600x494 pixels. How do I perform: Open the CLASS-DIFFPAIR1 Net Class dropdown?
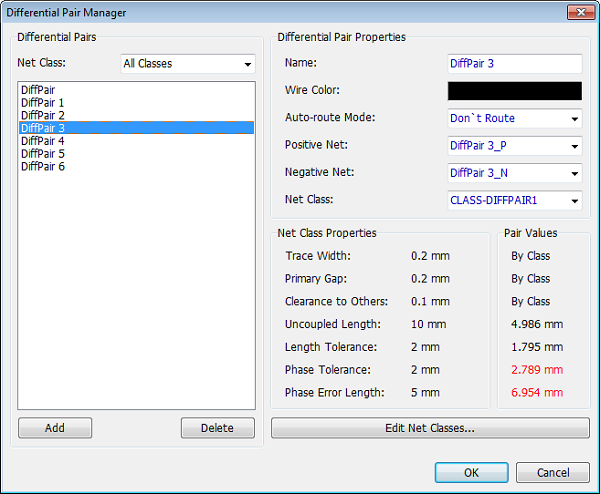point(515,200)
